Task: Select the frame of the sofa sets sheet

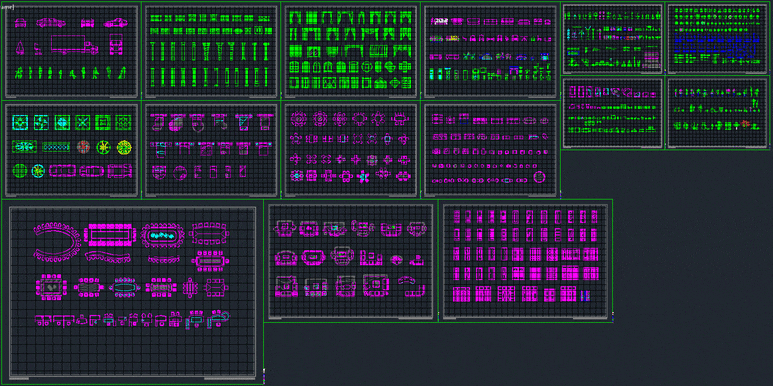Action: pyautogui.click(x=351, y=261)
